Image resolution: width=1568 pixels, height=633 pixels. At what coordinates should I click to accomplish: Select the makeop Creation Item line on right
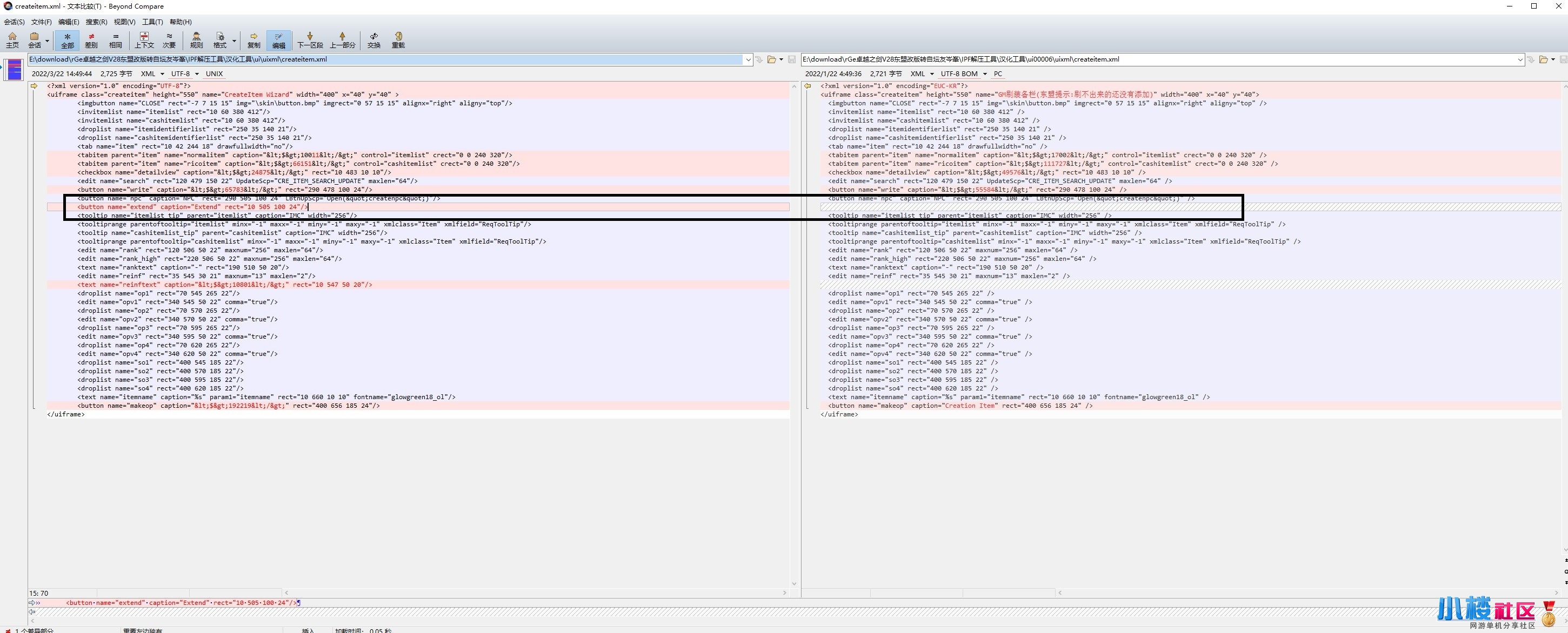1191,406
